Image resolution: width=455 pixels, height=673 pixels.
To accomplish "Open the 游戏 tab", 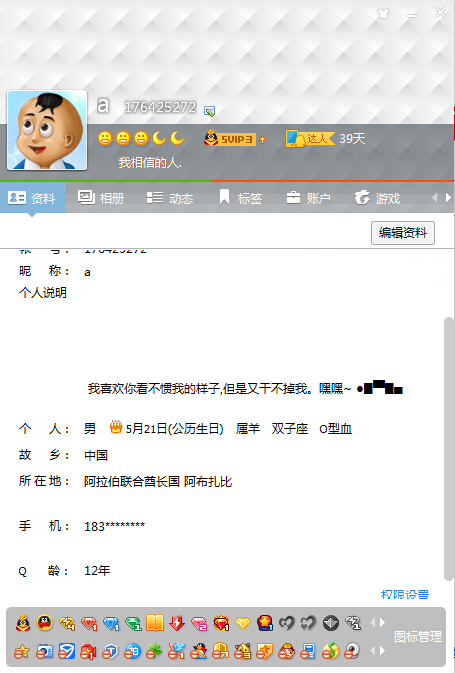I will coord(377,198).
